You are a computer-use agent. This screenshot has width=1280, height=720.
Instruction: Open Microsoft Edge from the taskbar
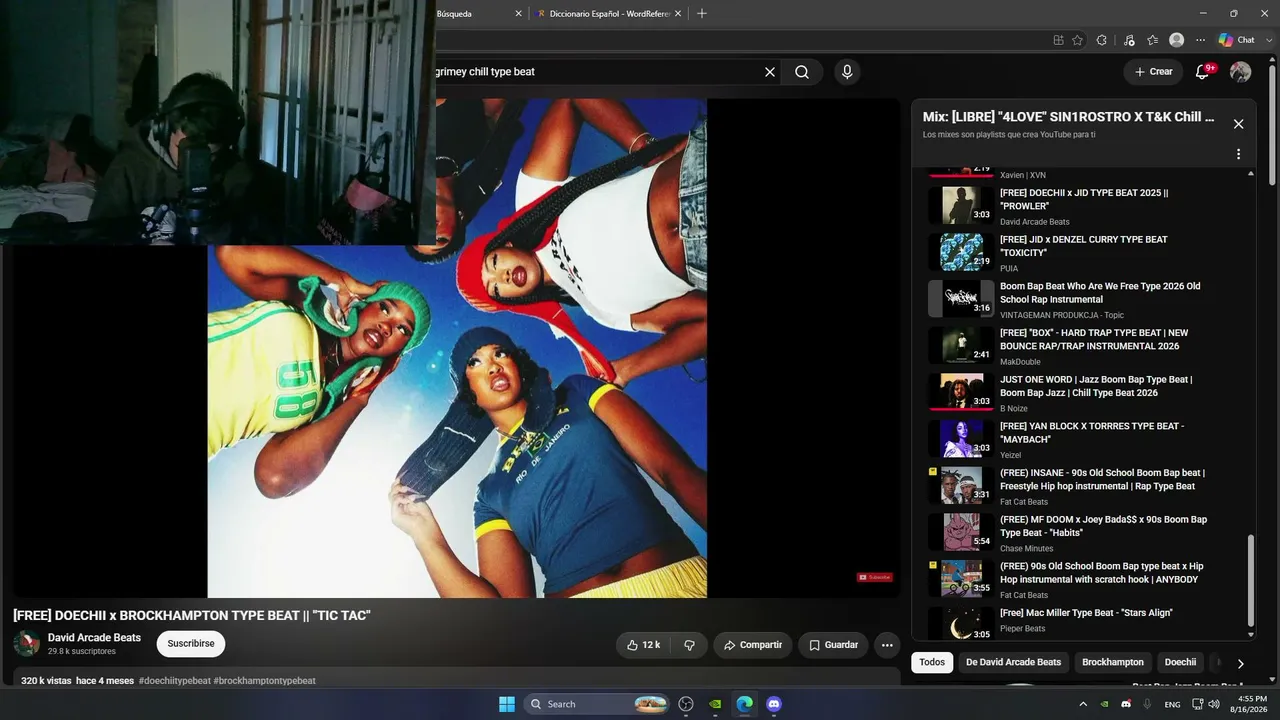click(x=744, y=704)
